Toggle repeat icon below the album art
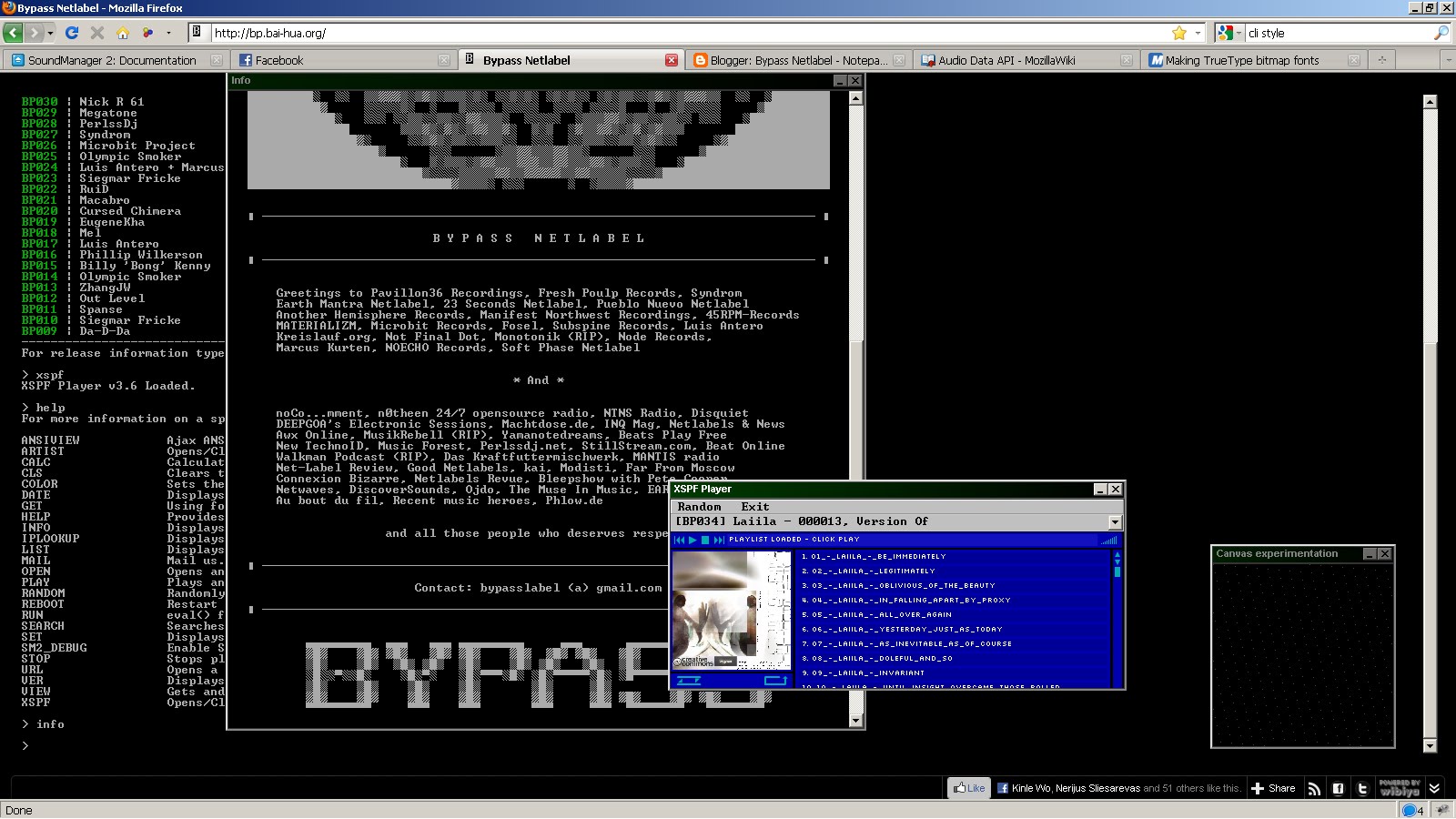Viewport: 1456px width, 819px height. click(775, 680)
